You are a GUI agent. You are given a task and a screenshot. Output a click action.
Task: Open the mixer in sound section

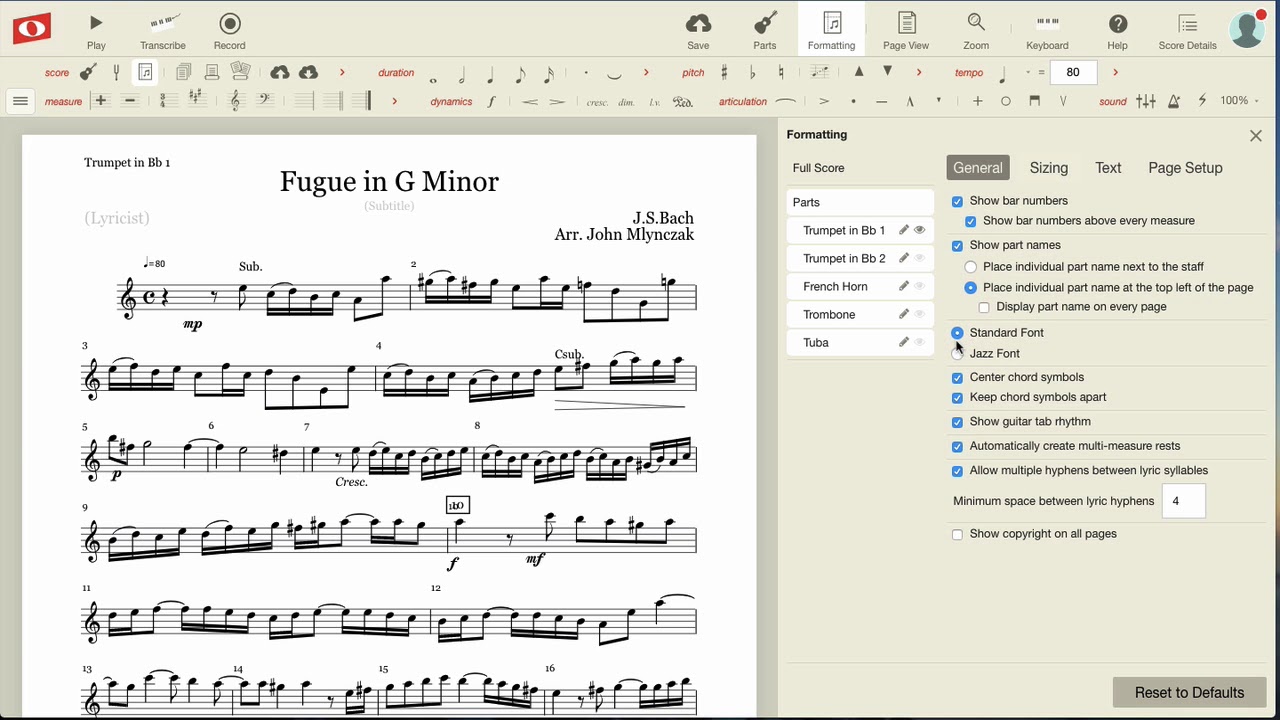pyautogui.click(x=1146, y=101)
